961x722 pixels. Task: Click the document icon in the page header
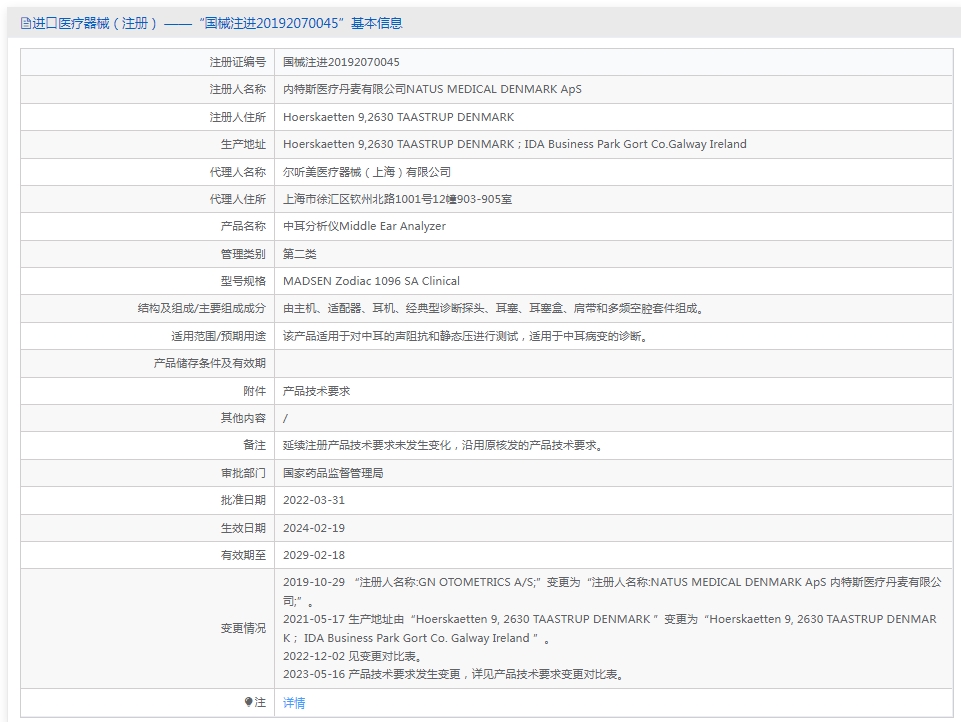pos(25,23)
